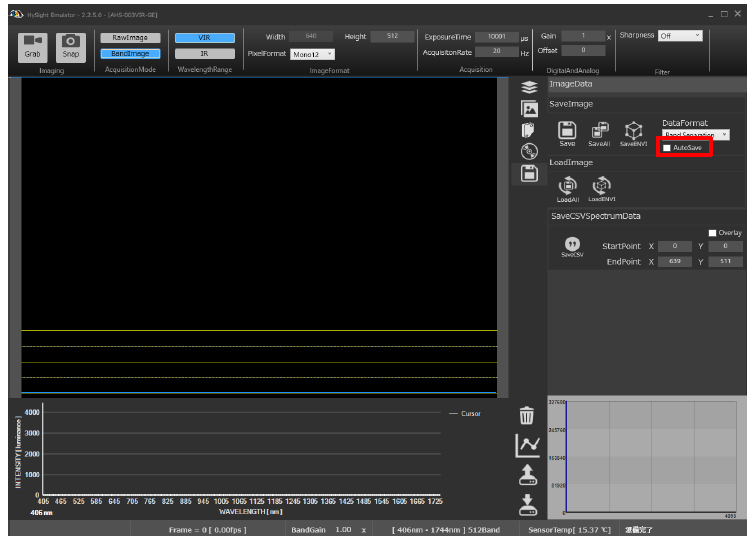Open the DataFormat dropdown
This screenshot has height=546, width=753.
point(695,134)
